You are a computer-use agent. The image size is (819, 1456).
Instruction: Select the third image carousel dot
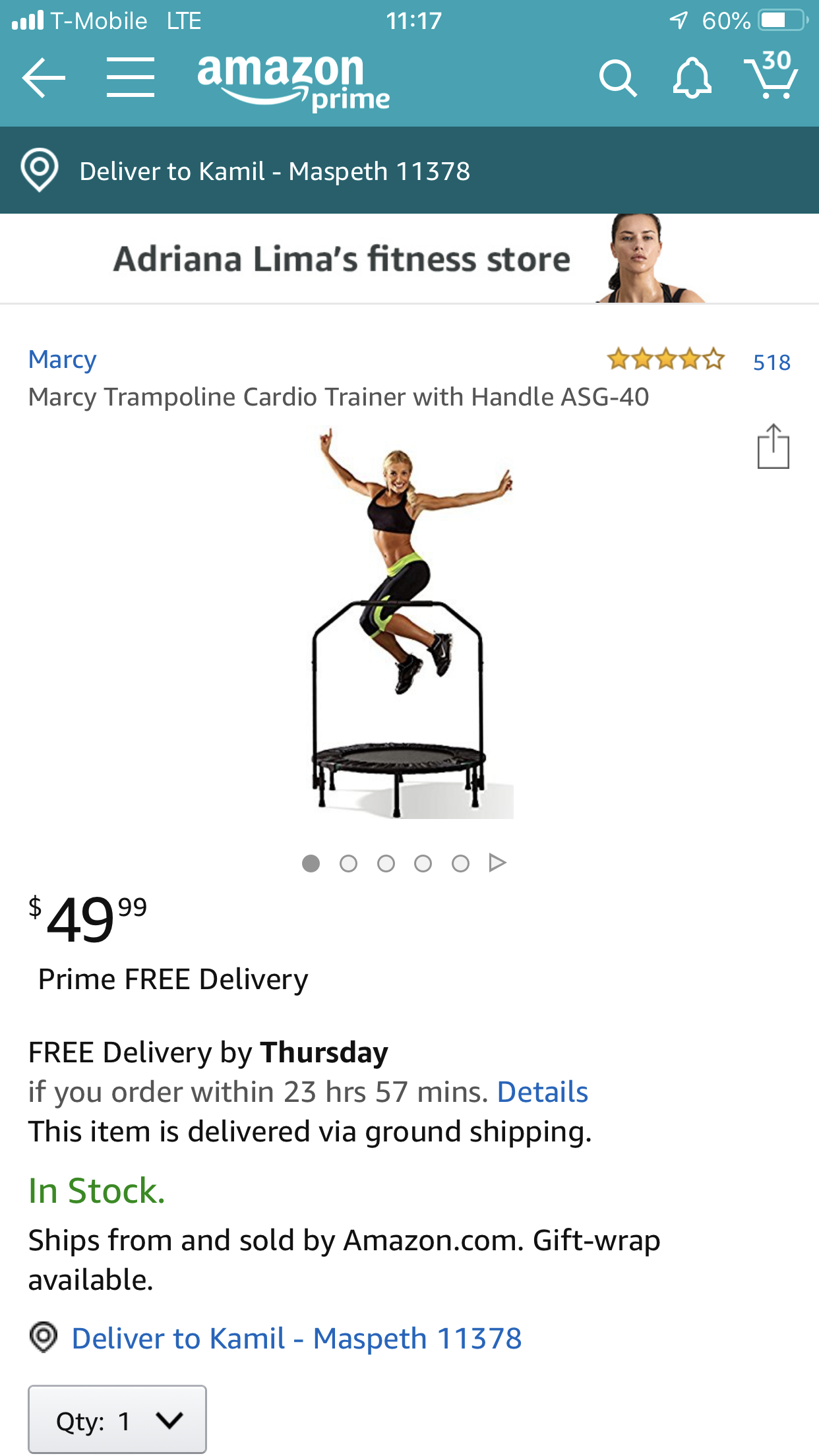[x=386, y=863]
